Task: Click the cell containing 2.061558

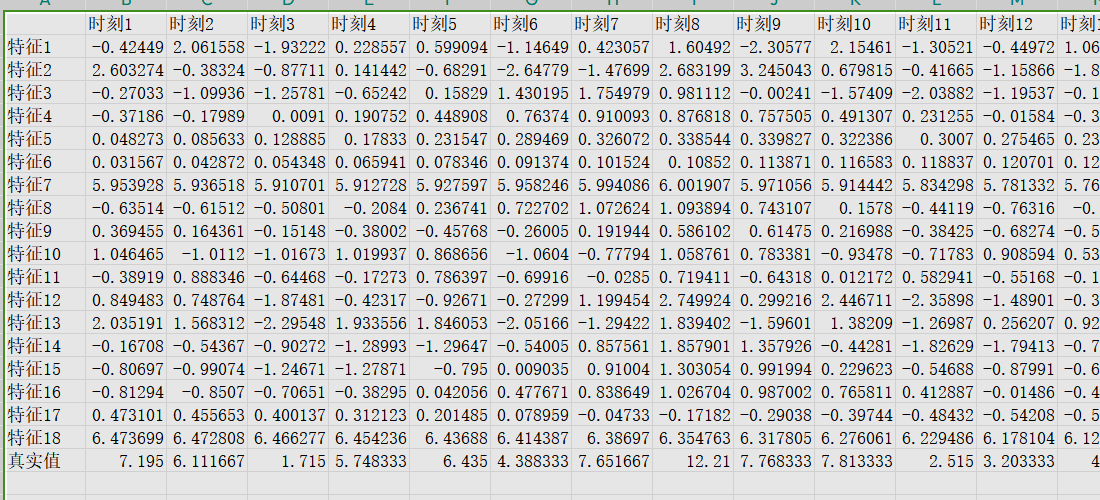Action: (x=207, y=48)
